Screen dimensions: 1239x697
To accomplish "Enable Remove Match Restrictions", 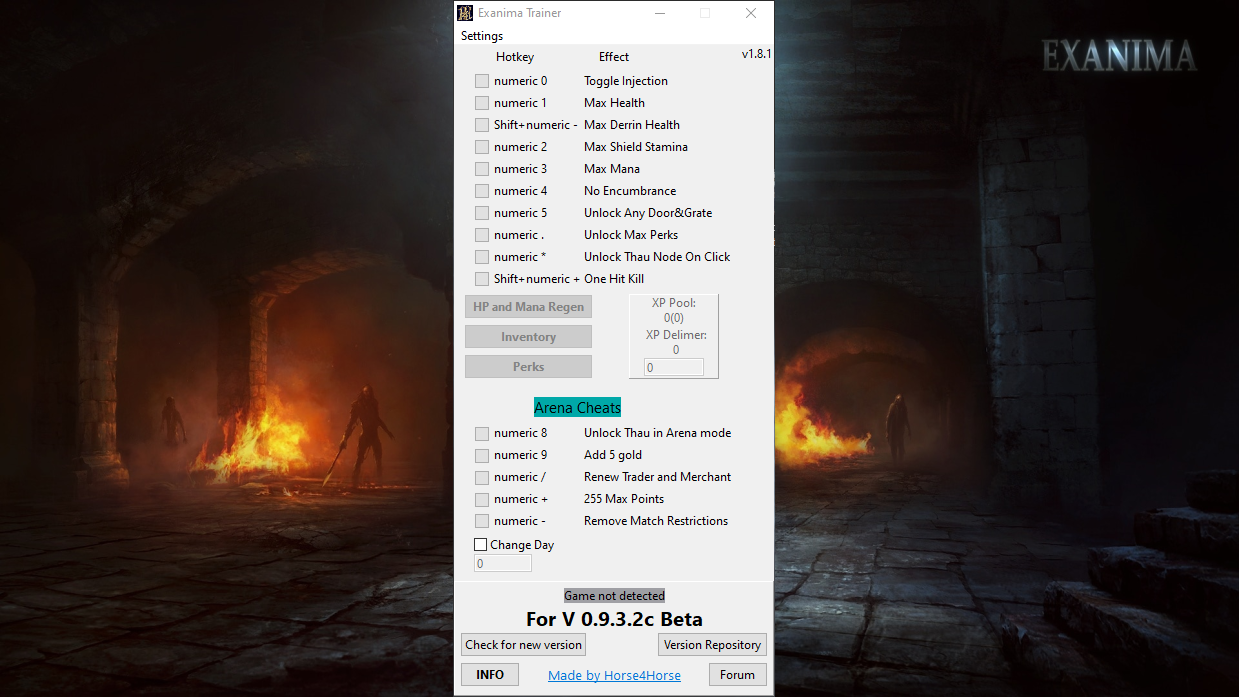I will click(481, 521).
